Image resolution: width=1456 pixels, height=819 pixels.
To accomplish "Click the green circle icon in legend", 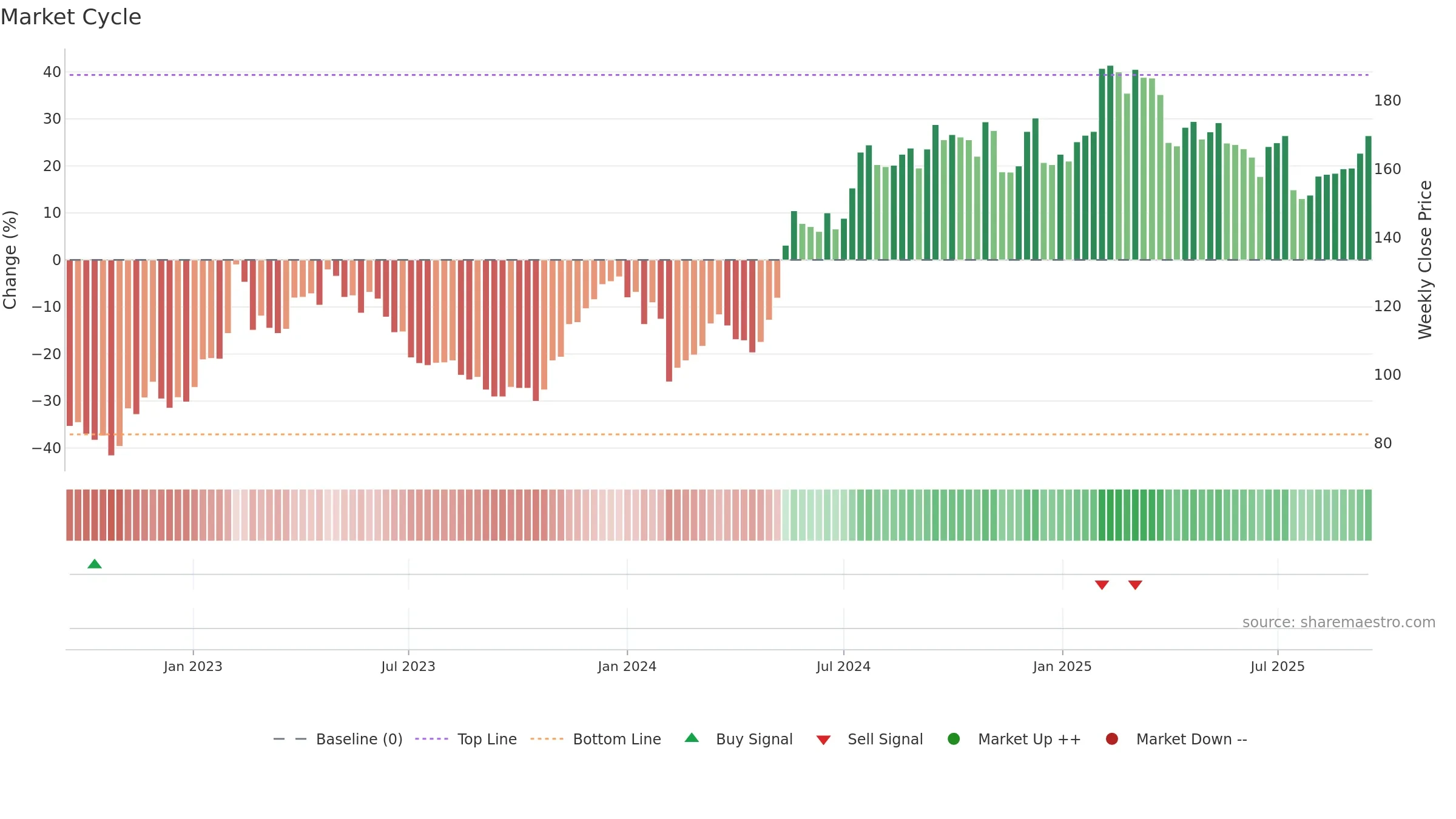I will click(954, 739).
